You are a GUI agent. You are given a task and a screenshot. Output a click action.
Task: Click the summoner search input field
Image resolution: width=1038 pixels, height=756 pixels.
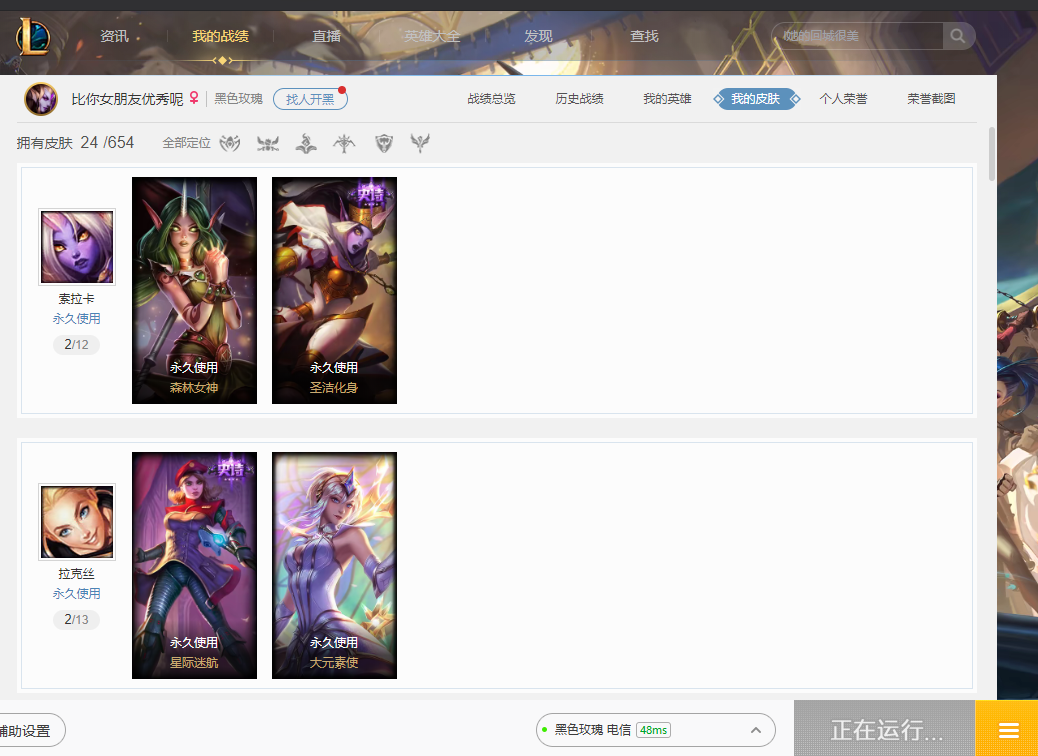click(x=858, y=36)
